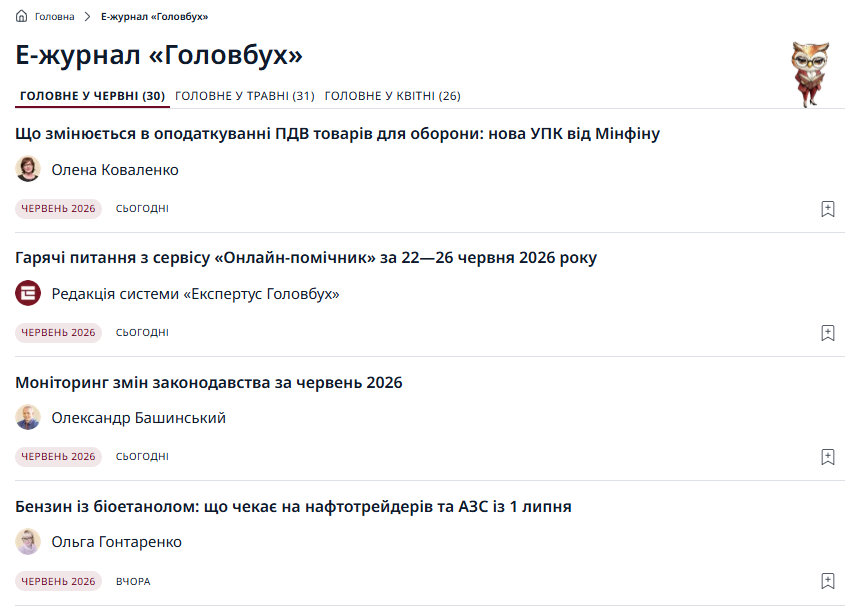Open article about ПДВ товарів для оборони
Screen dimensions: 857x610
(337, 134)
